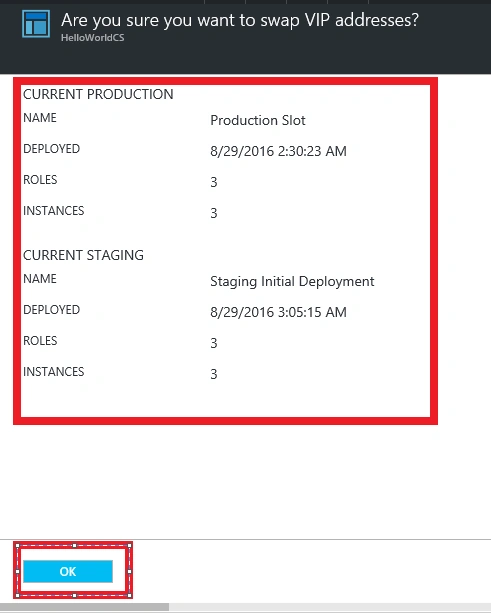491x613 pixels.
Task: Click the CURRENT STAGING heading
Action: pyautogui.click(x=83, y=255)
